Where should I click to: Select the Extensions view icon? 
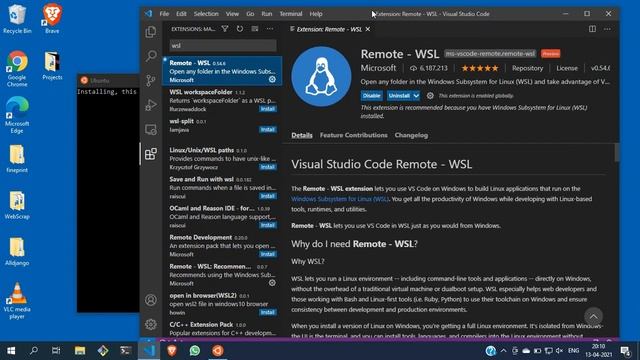click(151, 154)
